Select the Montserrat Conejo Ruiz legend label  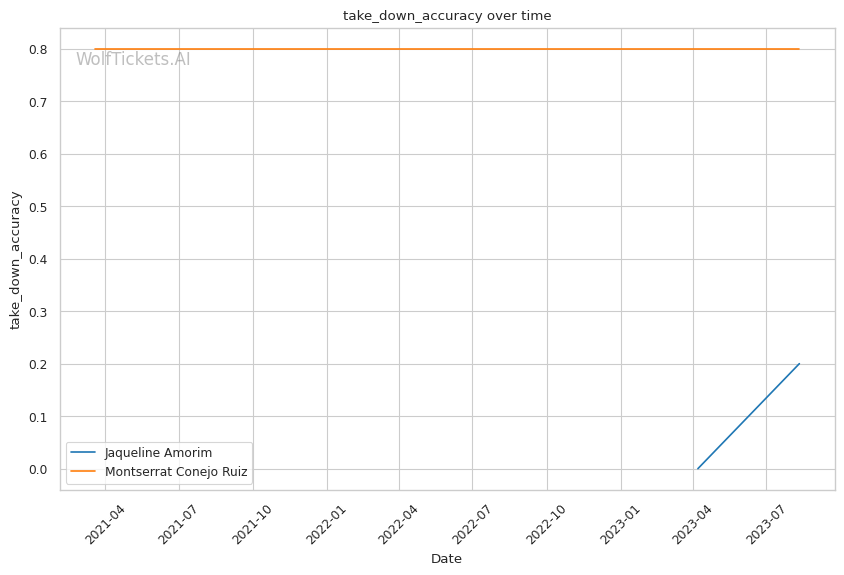pyautogui.click(x=176, y=471)
